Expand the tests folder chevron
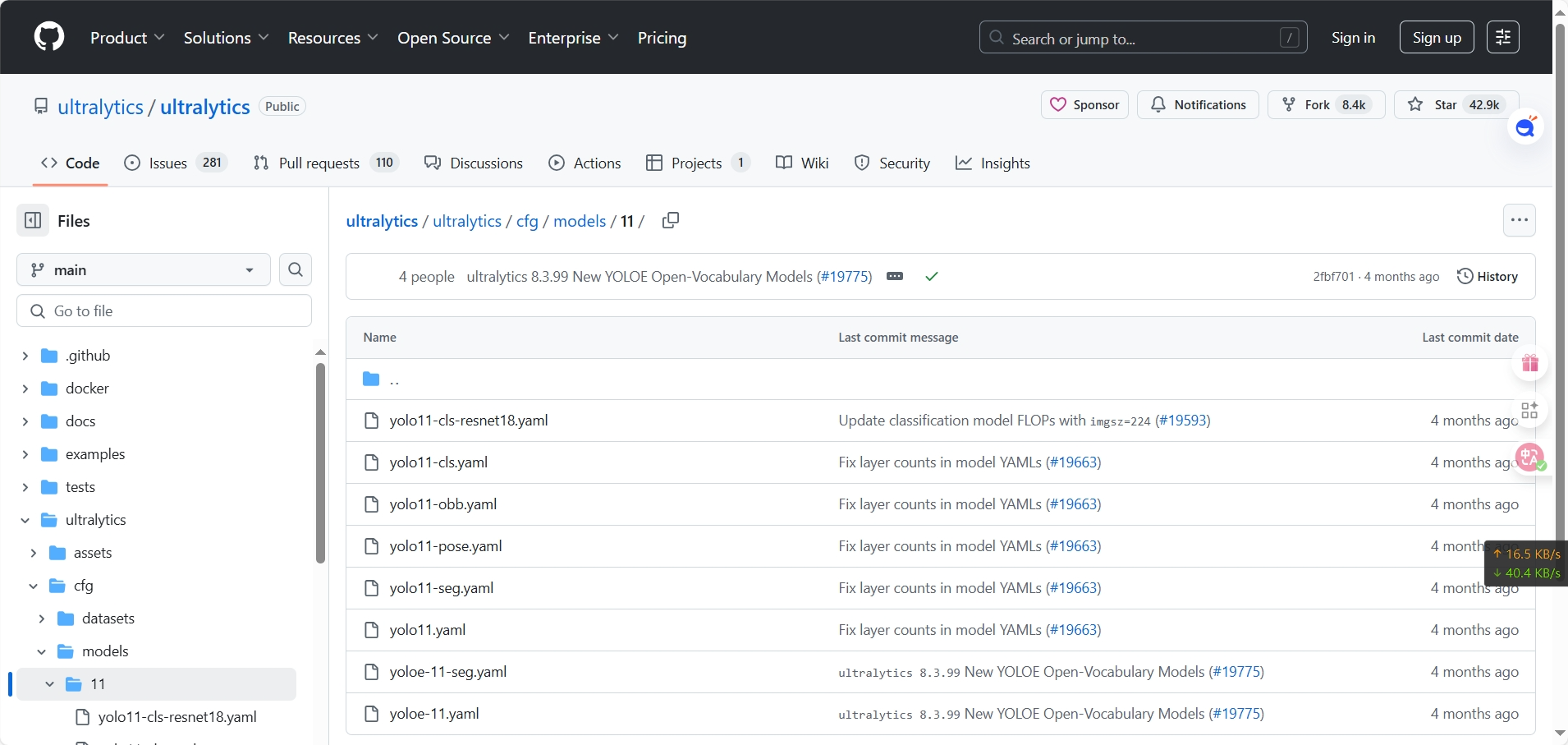This screenshot has height=745, width=1568. [25, 487]
